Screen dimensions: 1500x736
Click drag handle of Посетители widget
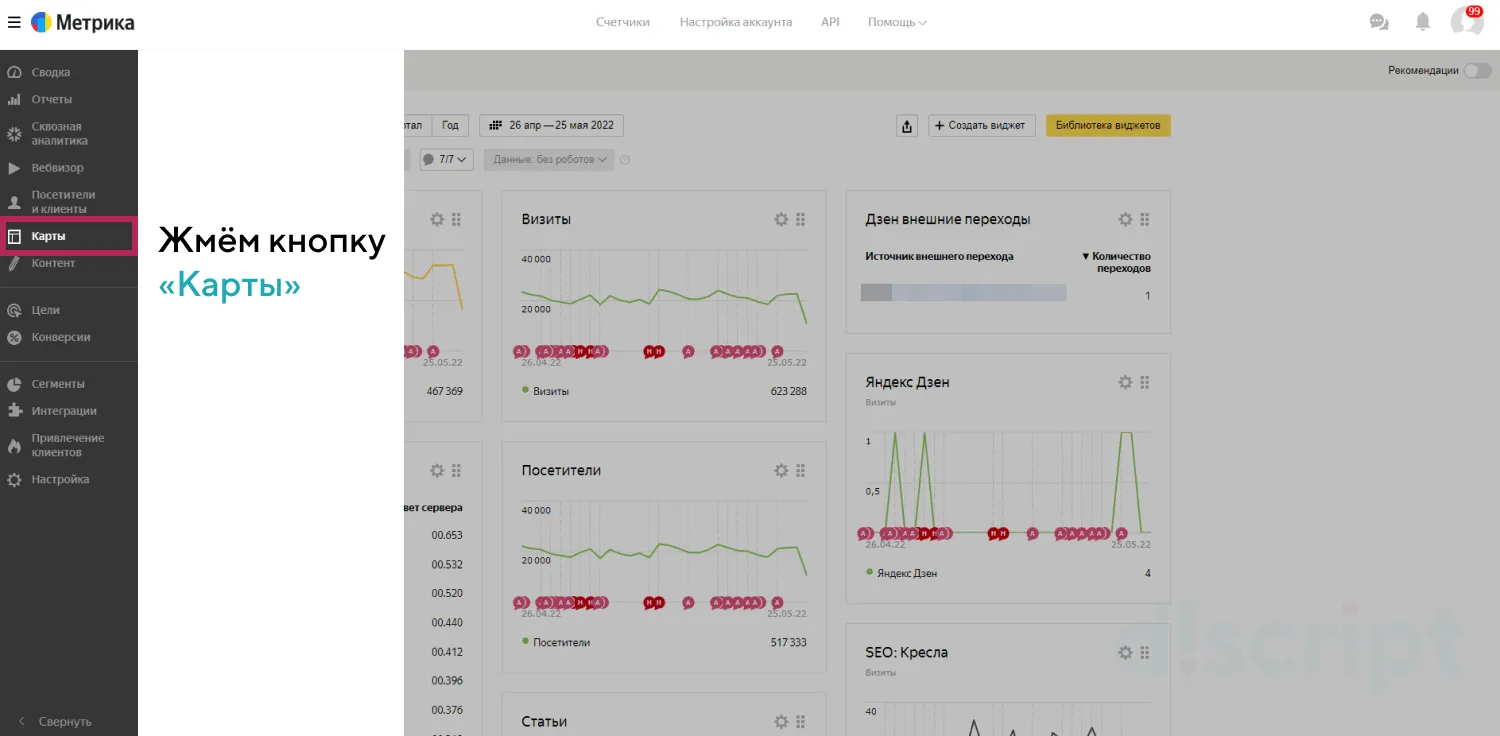coord(801,470)
